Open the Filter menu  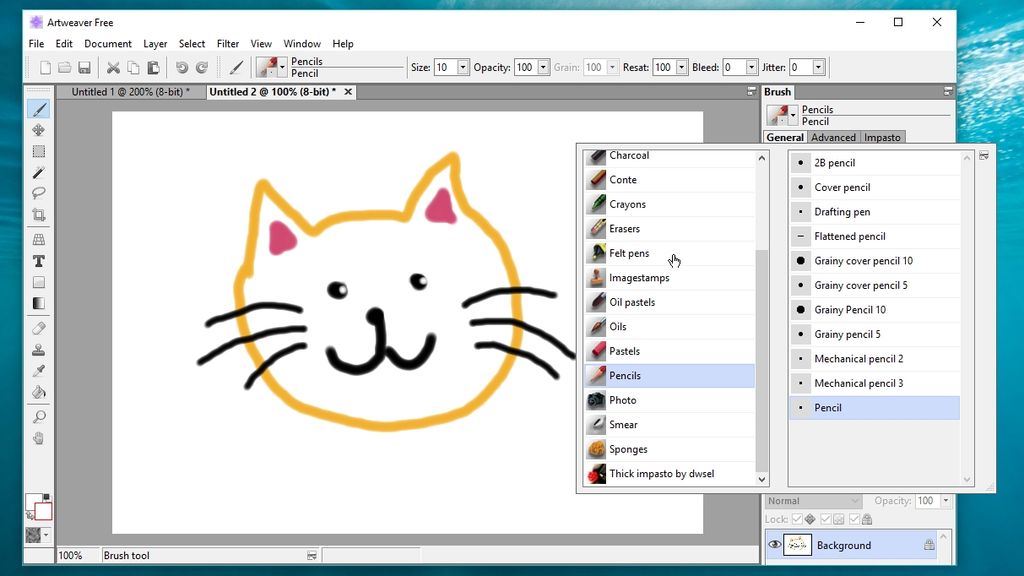(228, 44)
